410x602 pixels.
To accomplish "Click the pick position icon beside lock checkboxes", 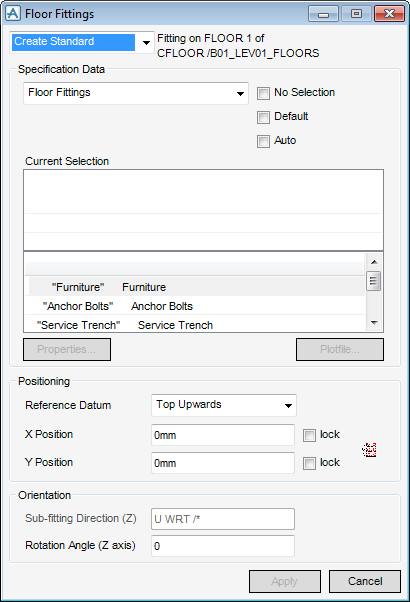I will pyautogui.click(x=369, y=450).
